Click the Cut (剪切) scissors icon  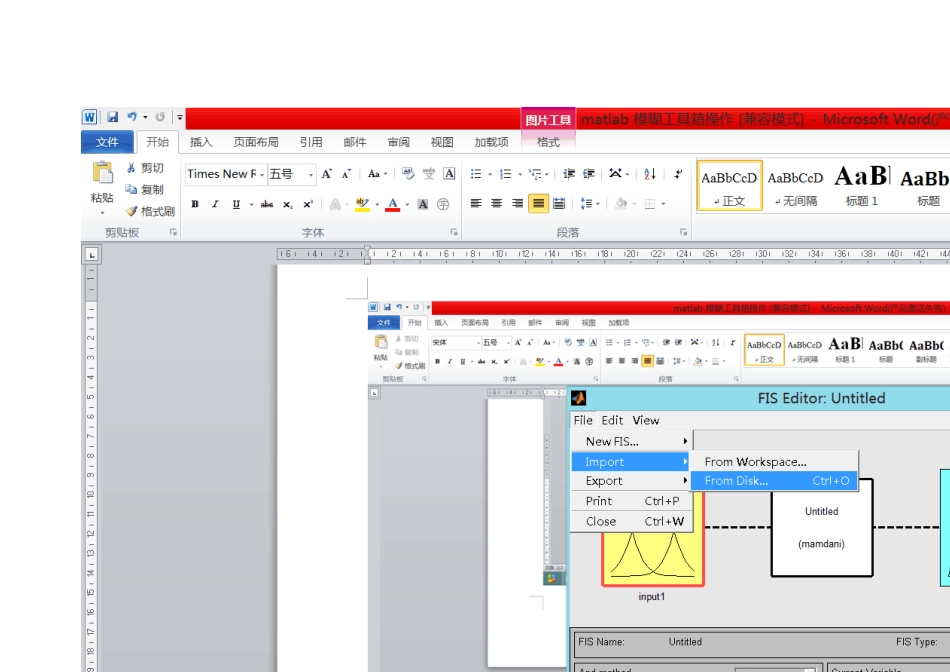pyautogui.click(x=132, y=168)
